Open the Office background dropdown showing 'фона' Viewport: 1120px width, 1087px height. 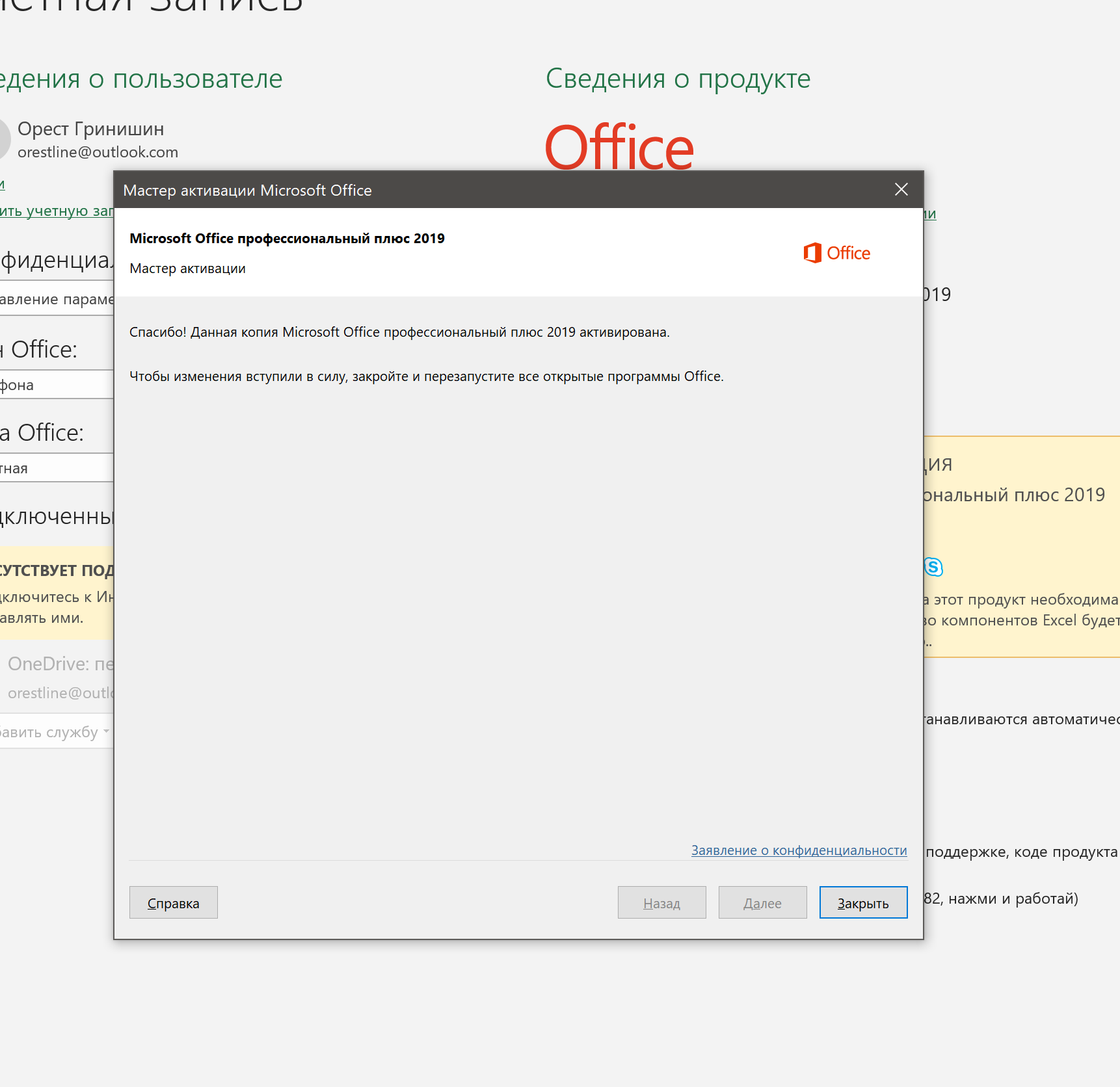pyautogui.click(x=55, y=385)
